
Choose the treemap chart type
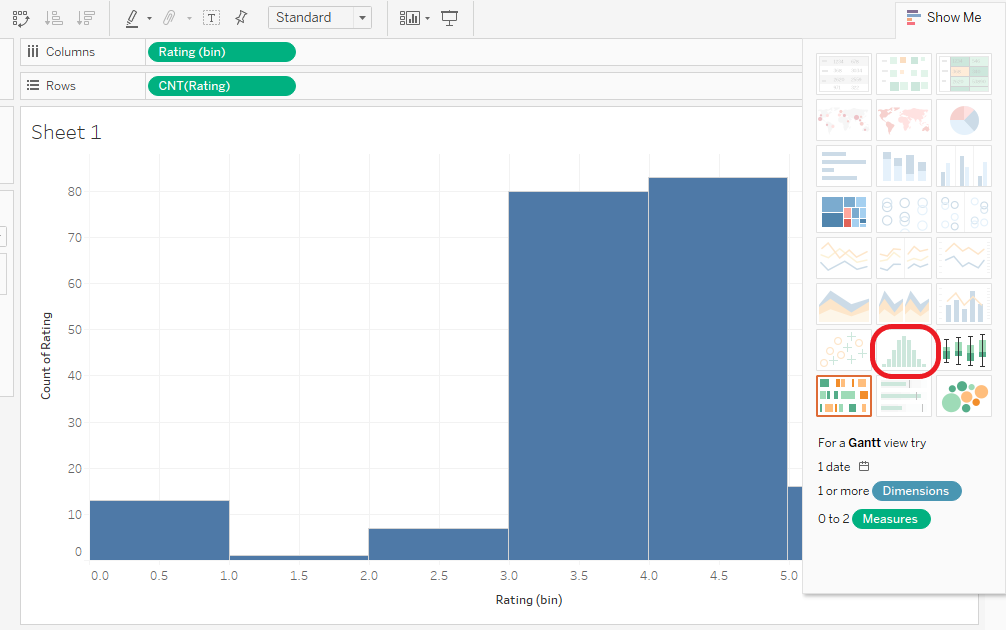tap(843, 211)
